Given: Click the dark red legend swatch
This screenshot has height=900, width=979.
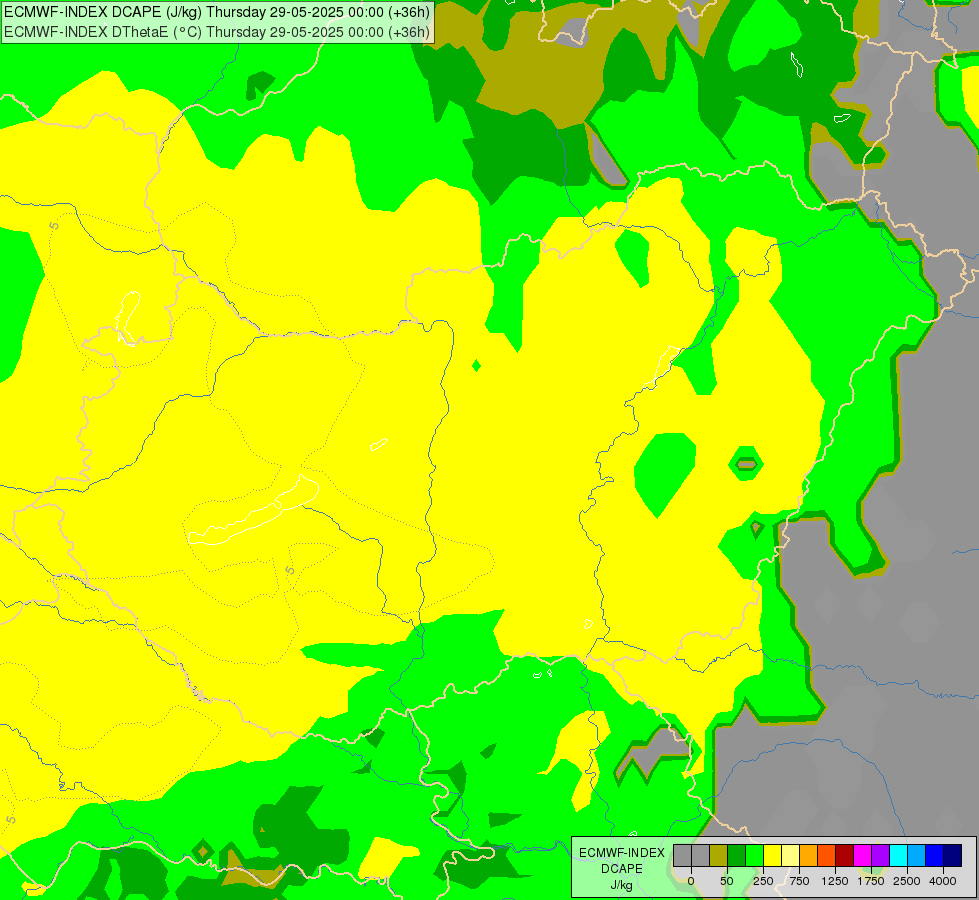Looking at the screenshot, I should click(845, 855).
